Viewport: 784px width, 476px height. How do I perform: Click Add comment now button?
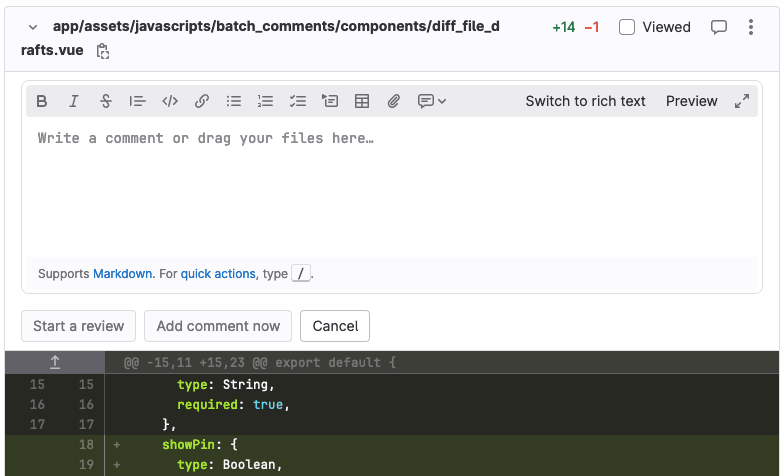218,326
